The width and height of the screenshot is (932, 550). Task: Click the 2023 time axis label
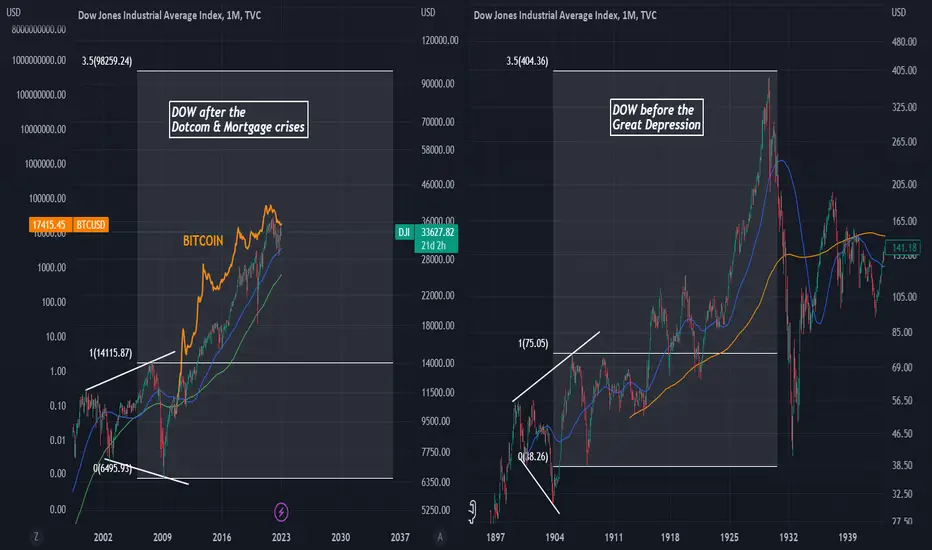pos(281,537)
